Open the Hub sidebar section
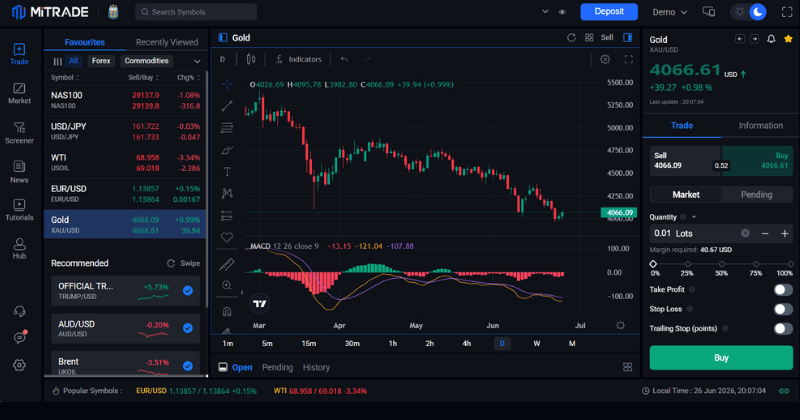Viewport: 800px width, 420px height. click(19, 249)
